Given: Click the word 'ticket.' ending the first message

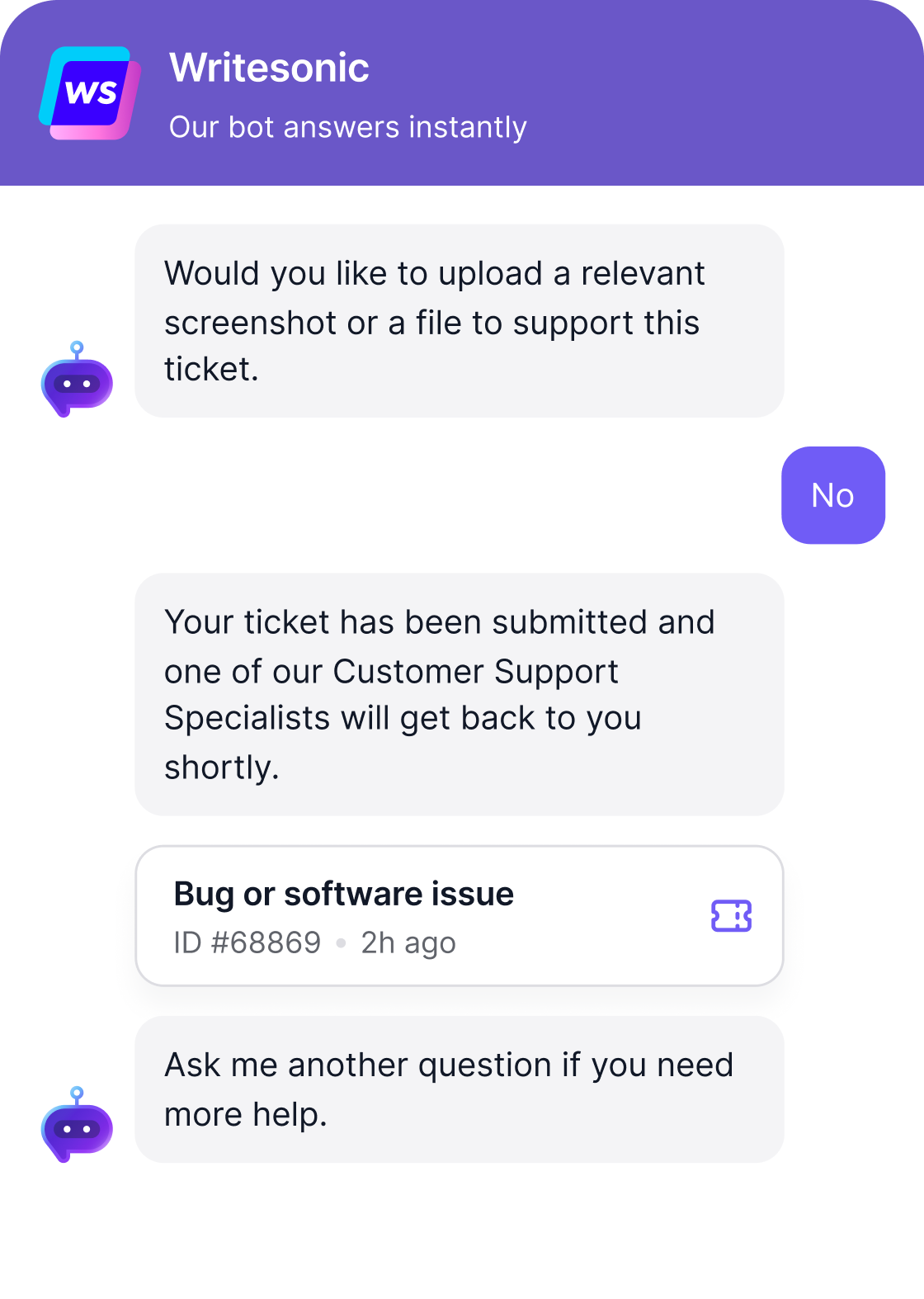Looking at the screenshot, I should [211, 369].
